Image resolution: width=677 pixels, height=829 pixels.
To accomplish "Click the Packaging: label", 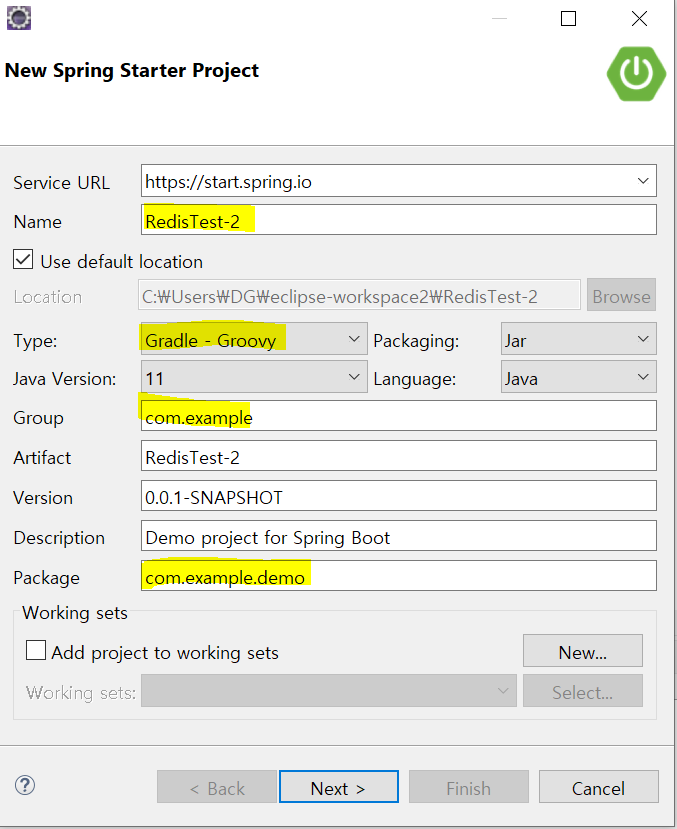I will click(416, 341).
